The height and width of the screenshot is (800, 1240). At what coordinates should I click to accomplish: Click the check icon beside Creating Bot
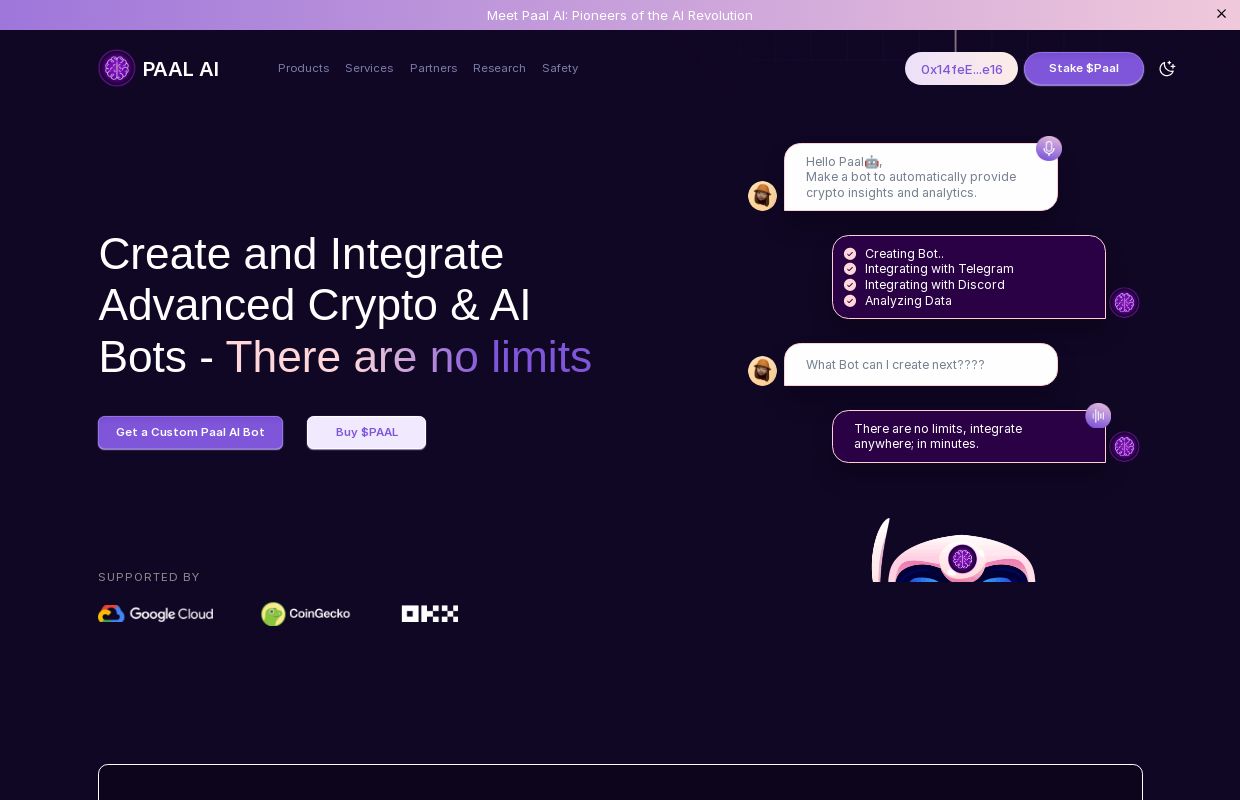[x=850, y=254]
